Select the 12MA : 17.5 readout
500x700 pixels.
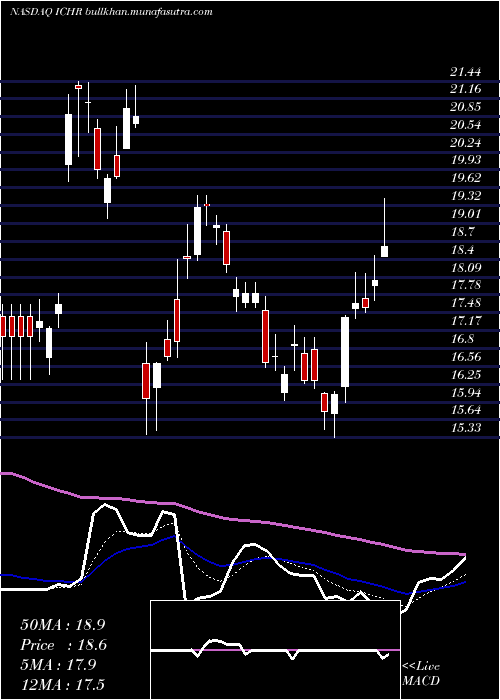[62, 684]
